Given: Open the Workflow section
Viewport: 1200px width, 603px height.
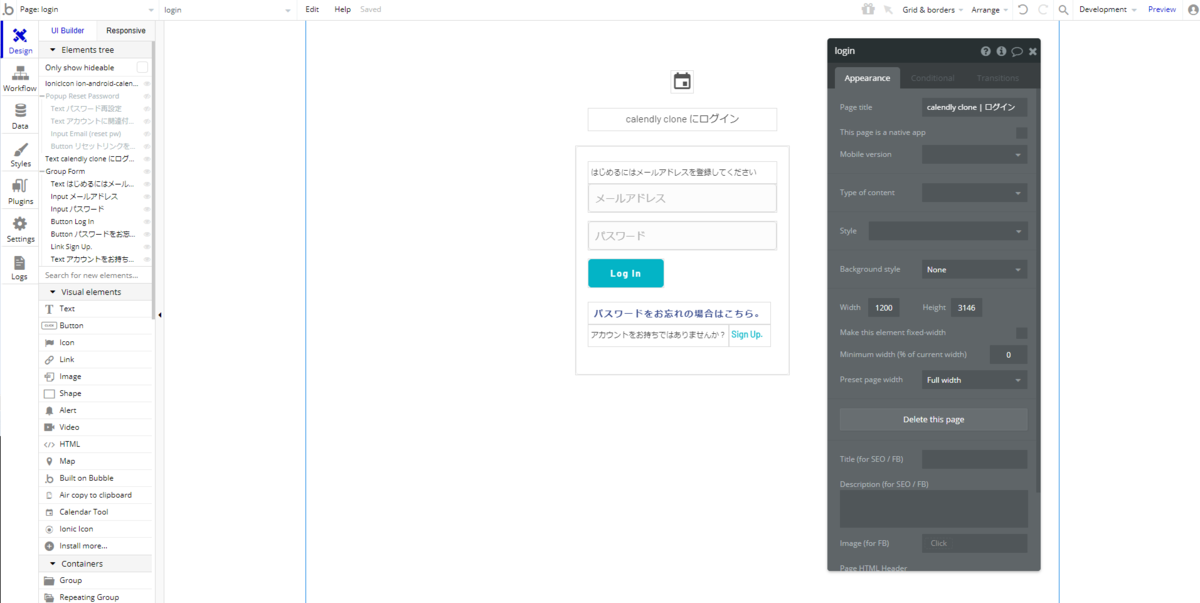Looking at the screenshot, I should 20,79.
